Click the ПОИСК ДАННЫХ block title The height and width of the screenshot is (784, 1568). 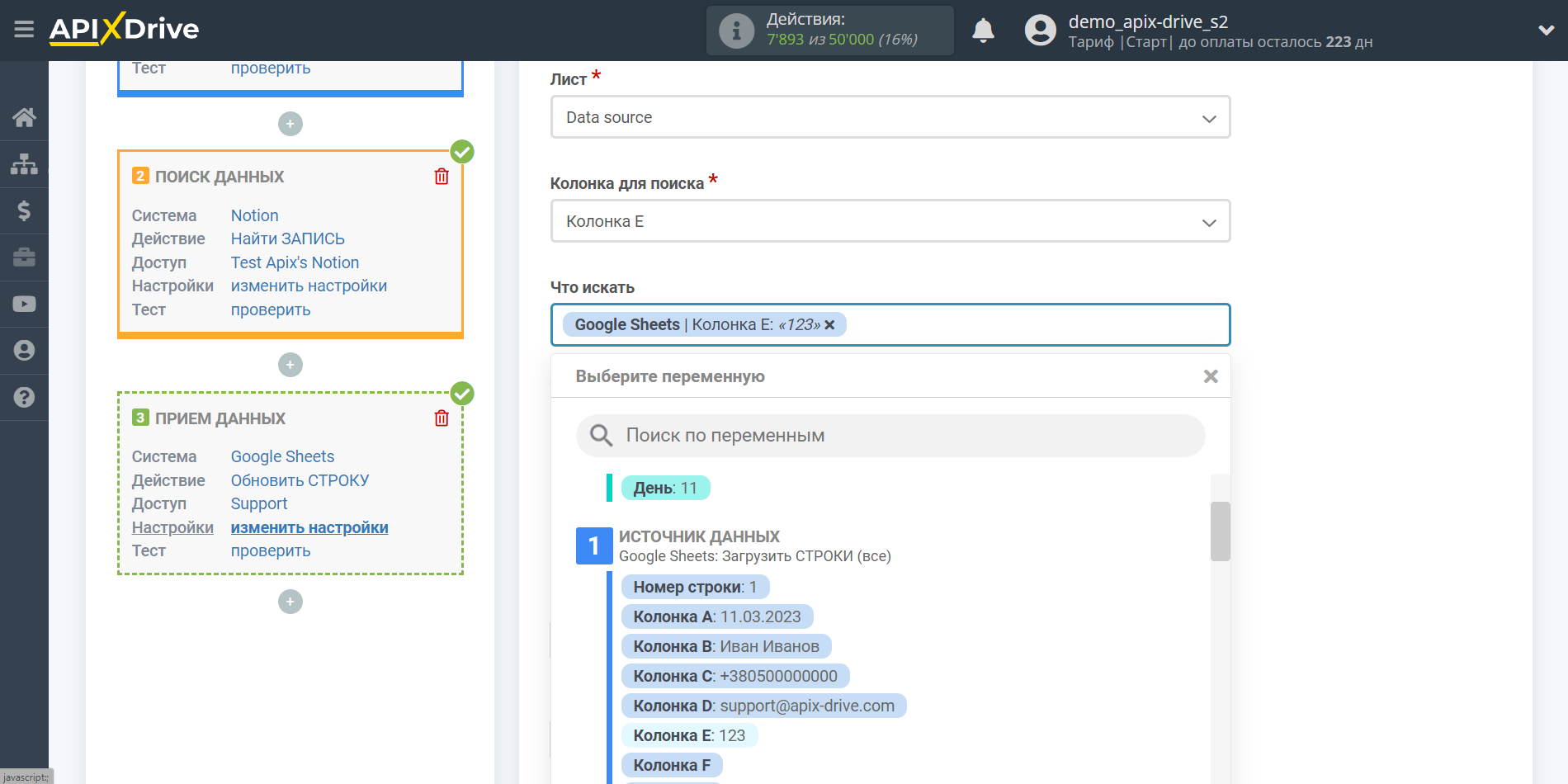tap(220, 177)
